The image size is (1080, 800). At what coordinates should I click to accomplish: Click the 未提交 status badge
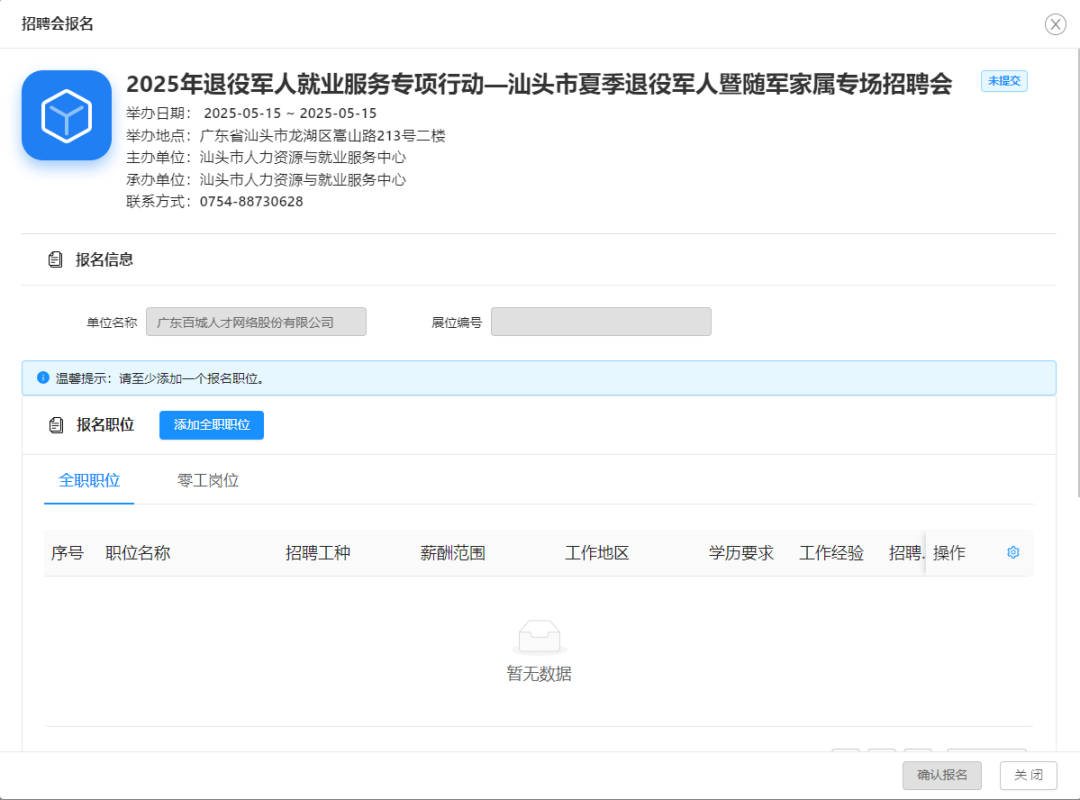click(x=1003, y=81)
